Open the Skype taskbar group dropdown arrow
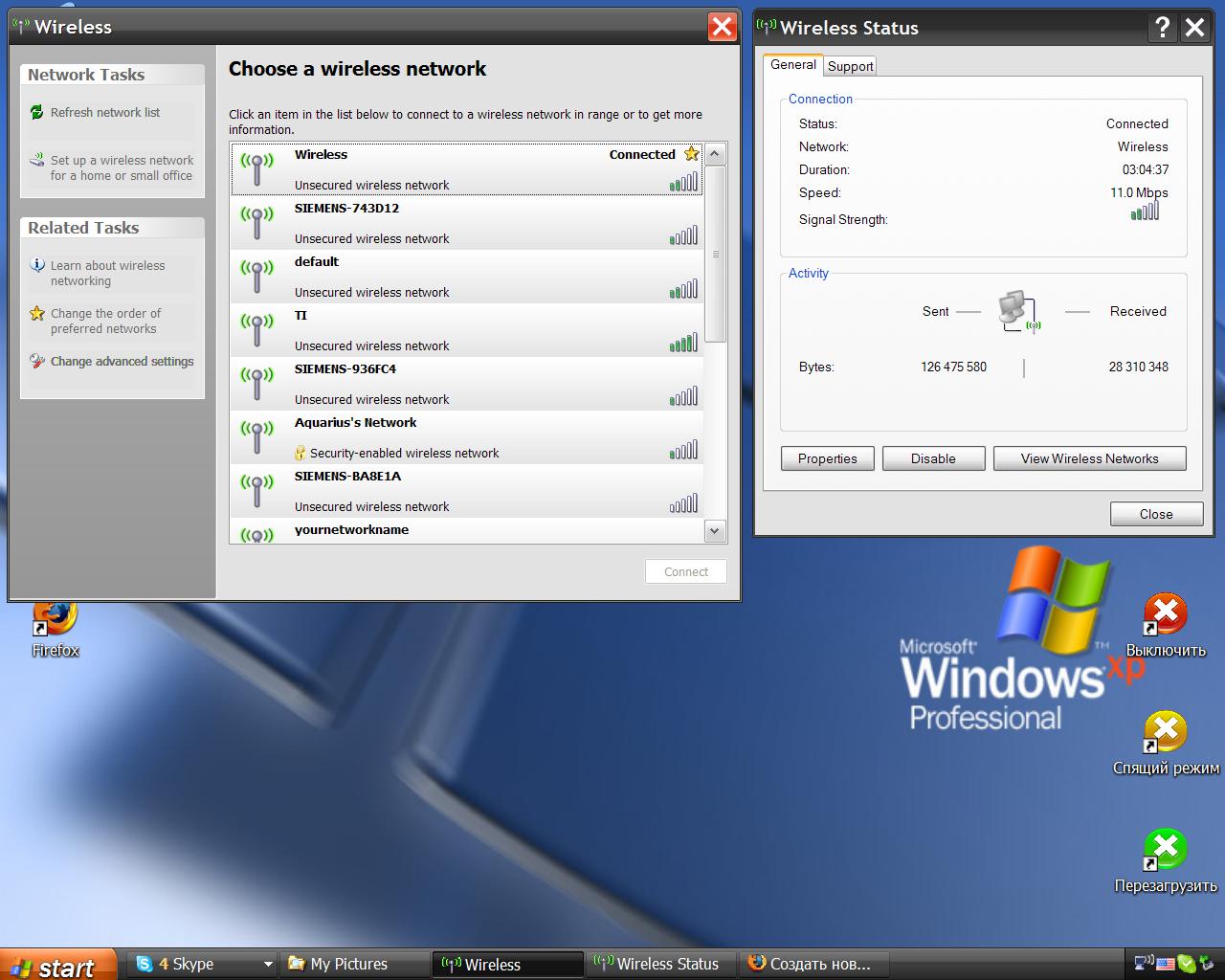 pos(269,965)
